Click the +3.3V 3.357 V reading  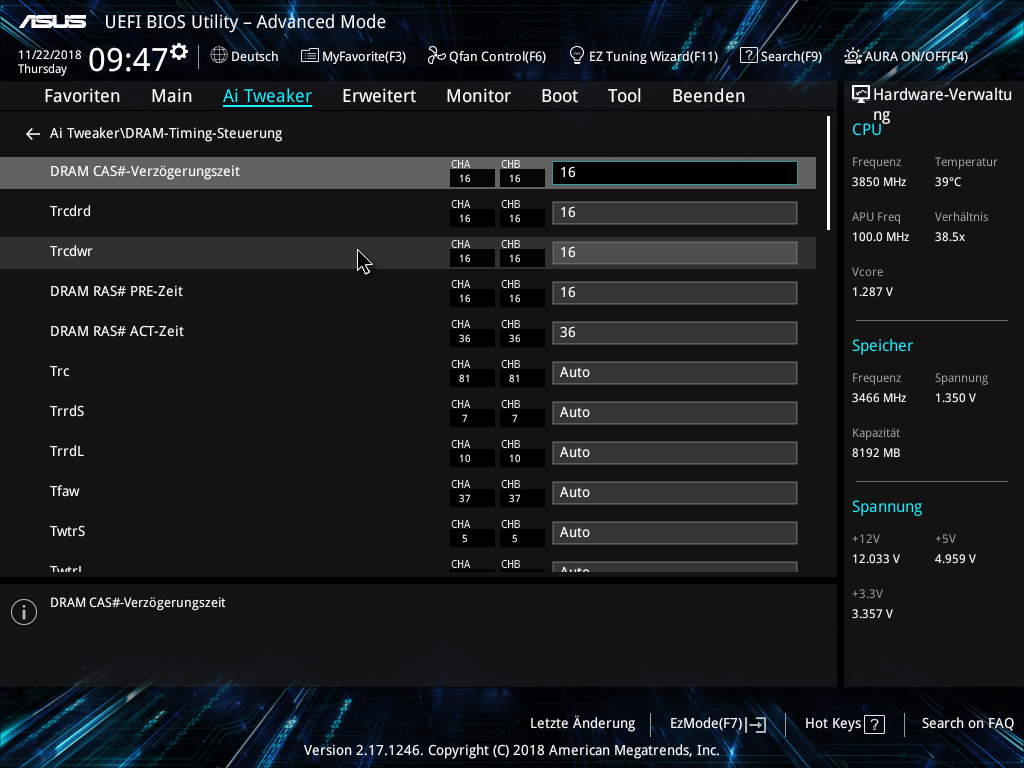click(872, 614)
